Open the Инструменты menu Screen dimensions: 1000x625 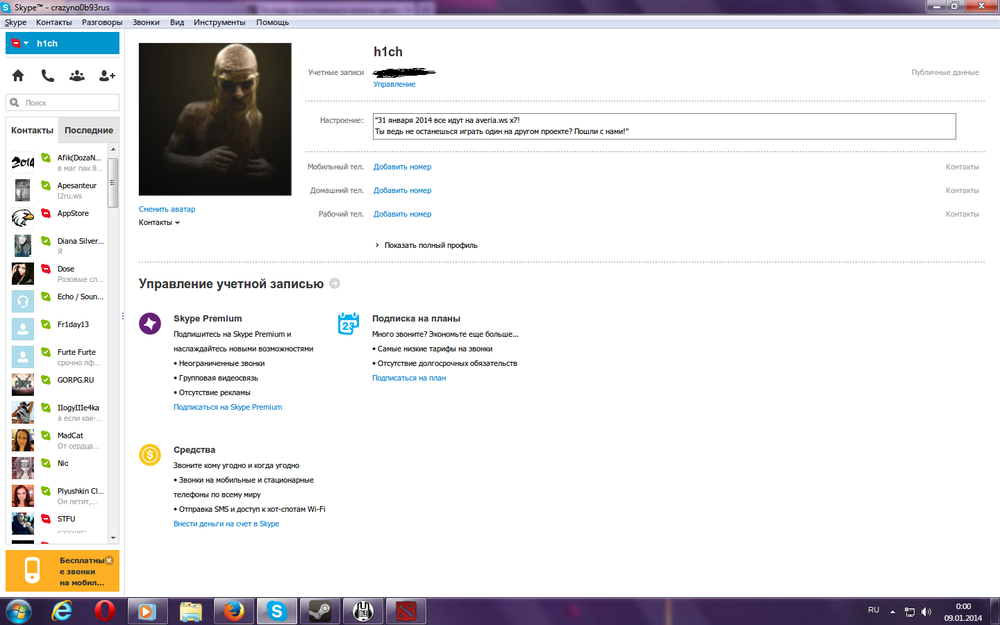[220, 22]
